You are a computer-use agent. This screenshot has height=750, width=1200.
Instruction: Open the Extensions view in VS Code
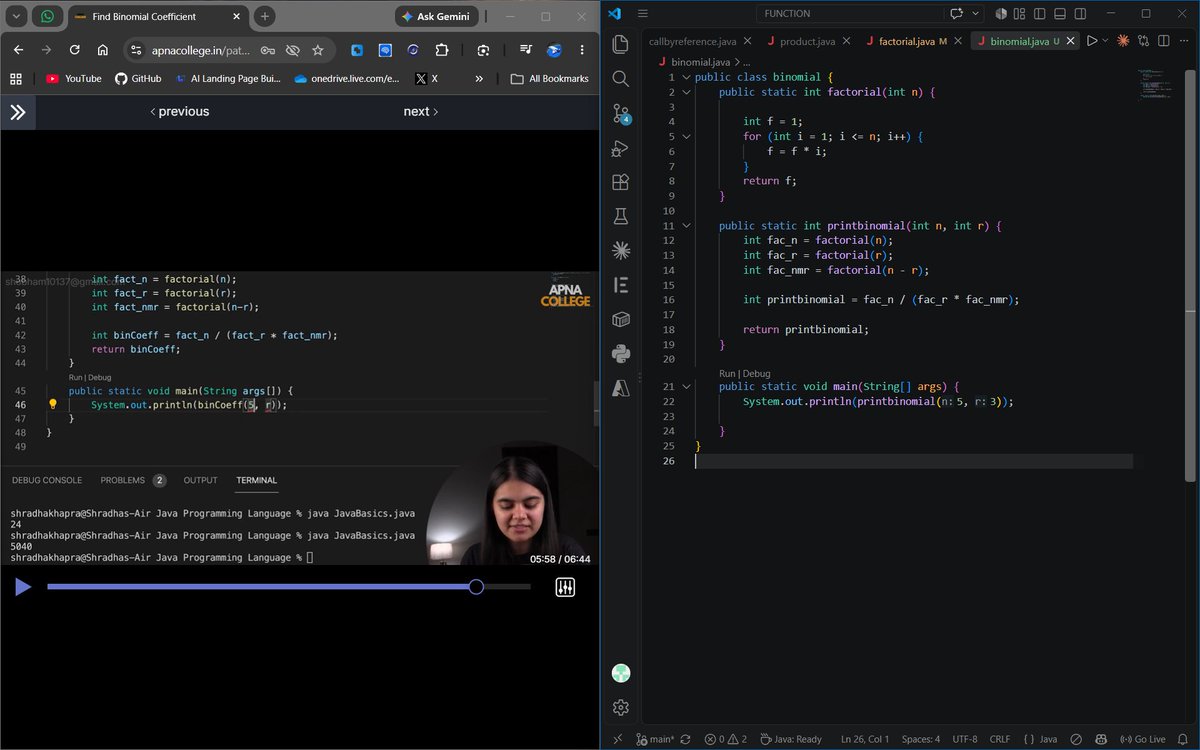pos(620,182)
